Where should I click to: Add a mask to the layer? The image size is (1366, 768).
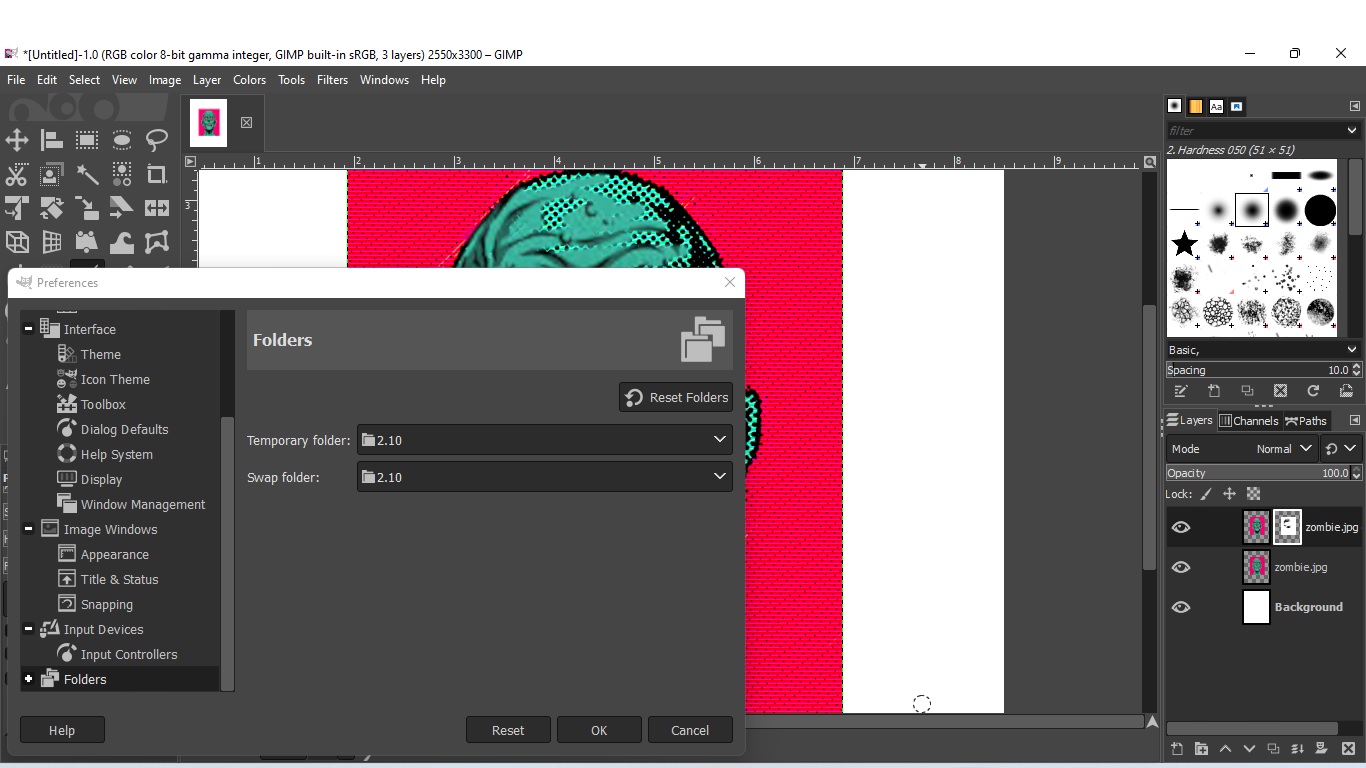pos(1321,749)
